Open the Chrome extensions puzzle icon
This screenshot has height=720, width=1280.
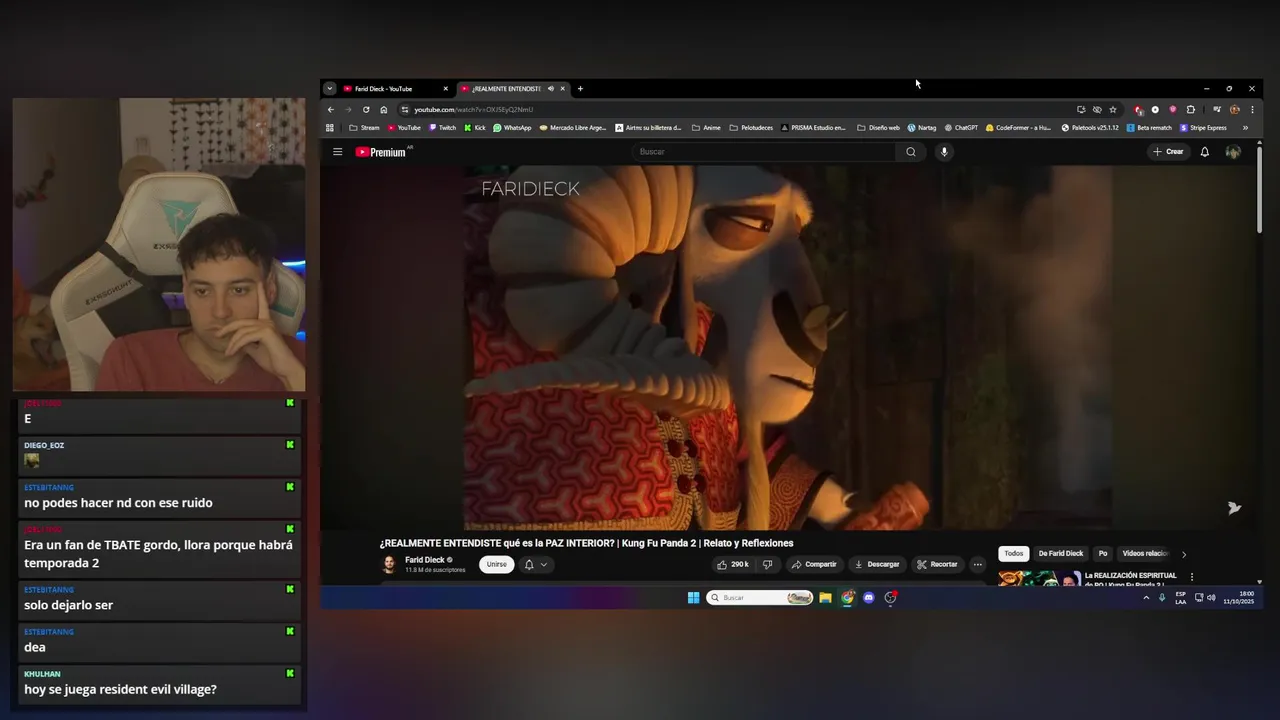(x=1190, y=109)
